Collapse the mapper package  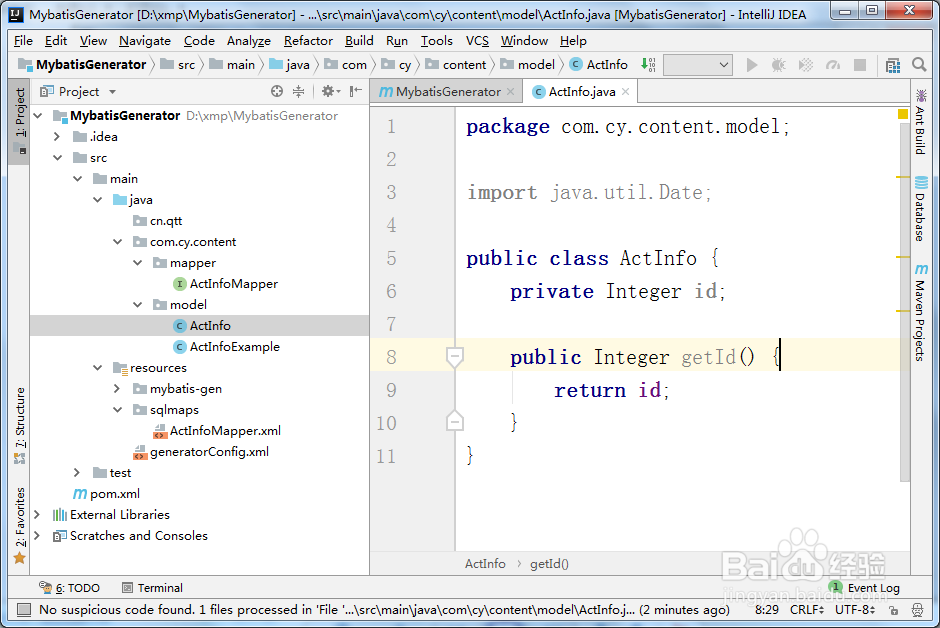point(138,262)
